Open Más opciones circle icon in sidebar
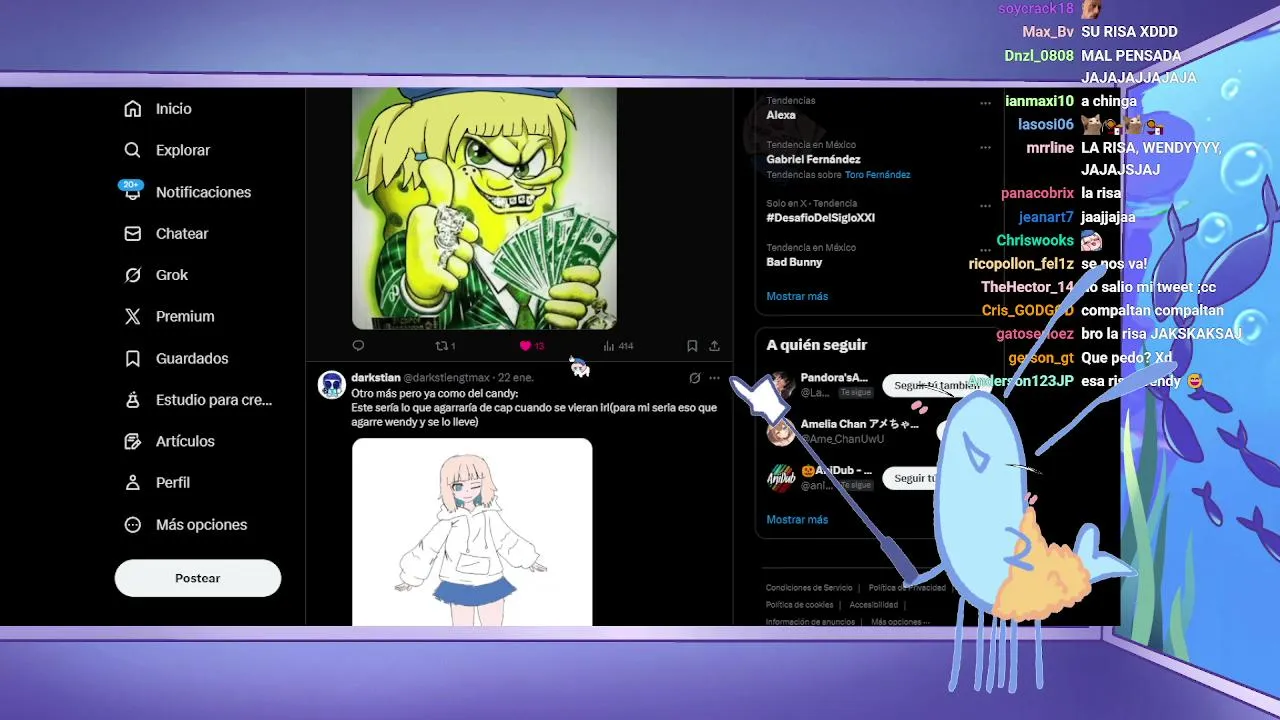The image size is (1280, 720). click(132, 525)
